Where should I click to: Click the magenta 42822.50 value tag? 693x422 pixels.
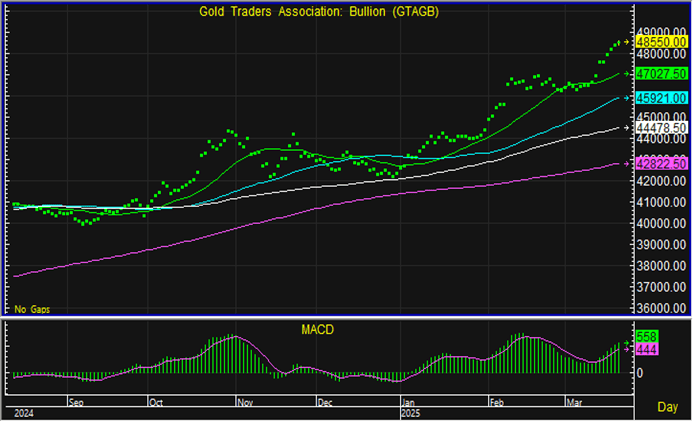tap(660, 163)
